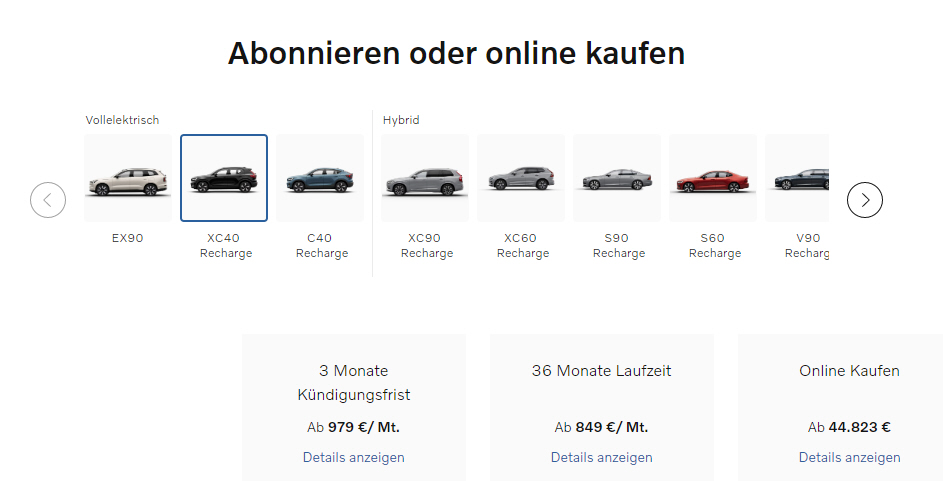
Task: Choose the Online Kaufen card heading
Action: (849, 371)
